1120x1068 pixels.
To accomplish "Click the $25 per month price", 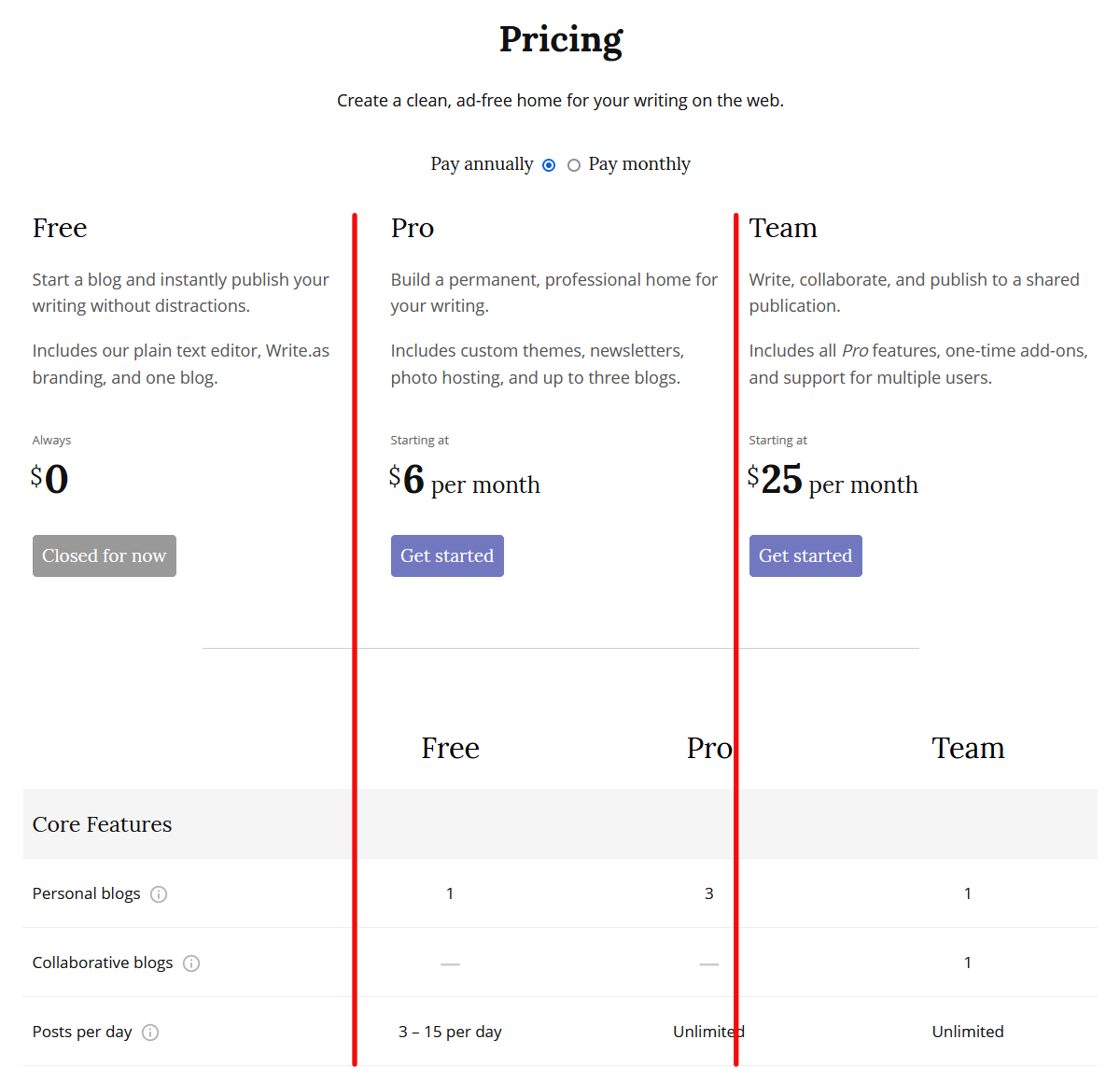I will 833,481.
